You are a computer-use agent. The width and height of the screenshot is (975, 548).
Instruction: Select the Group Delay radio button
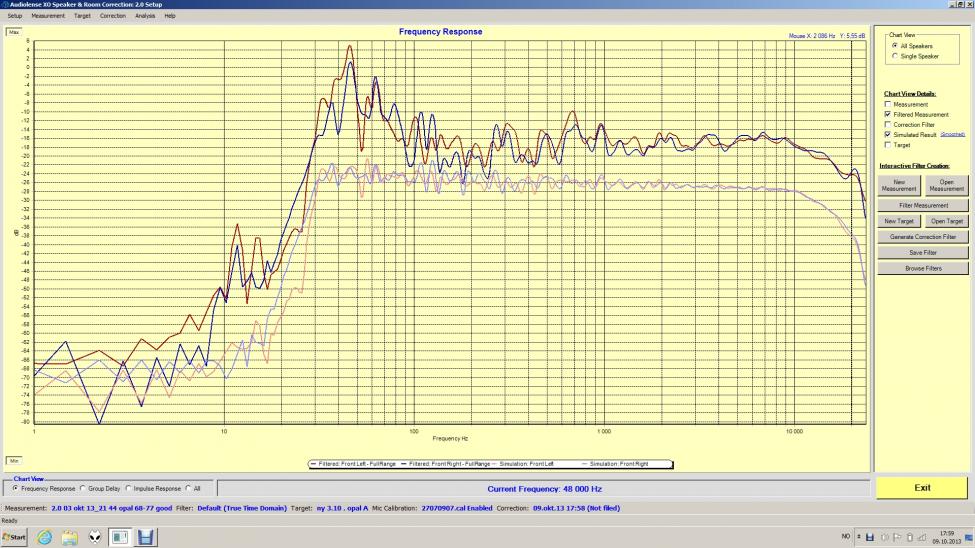(x=83, y=489)
